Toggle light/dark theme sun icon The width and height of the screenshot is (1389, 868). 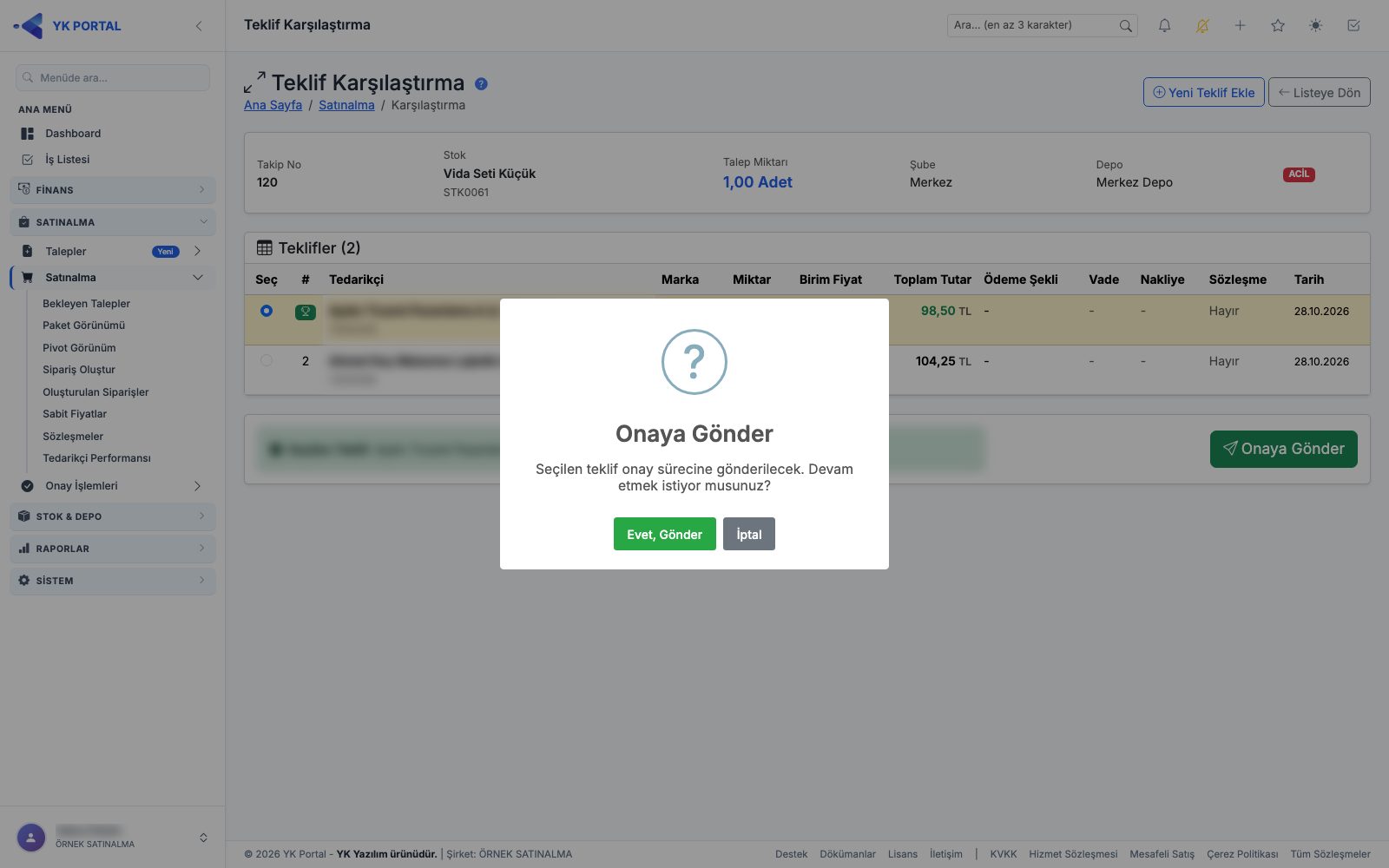pos(1316,26)
